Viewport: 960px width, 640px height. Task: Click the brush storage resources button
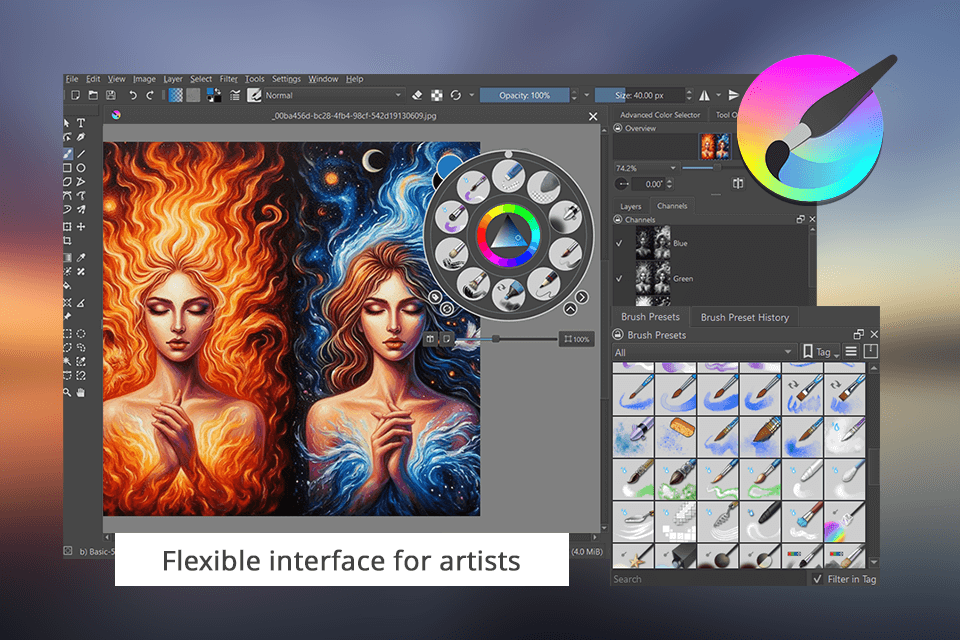pyautogui.click(x=871, y=352)
